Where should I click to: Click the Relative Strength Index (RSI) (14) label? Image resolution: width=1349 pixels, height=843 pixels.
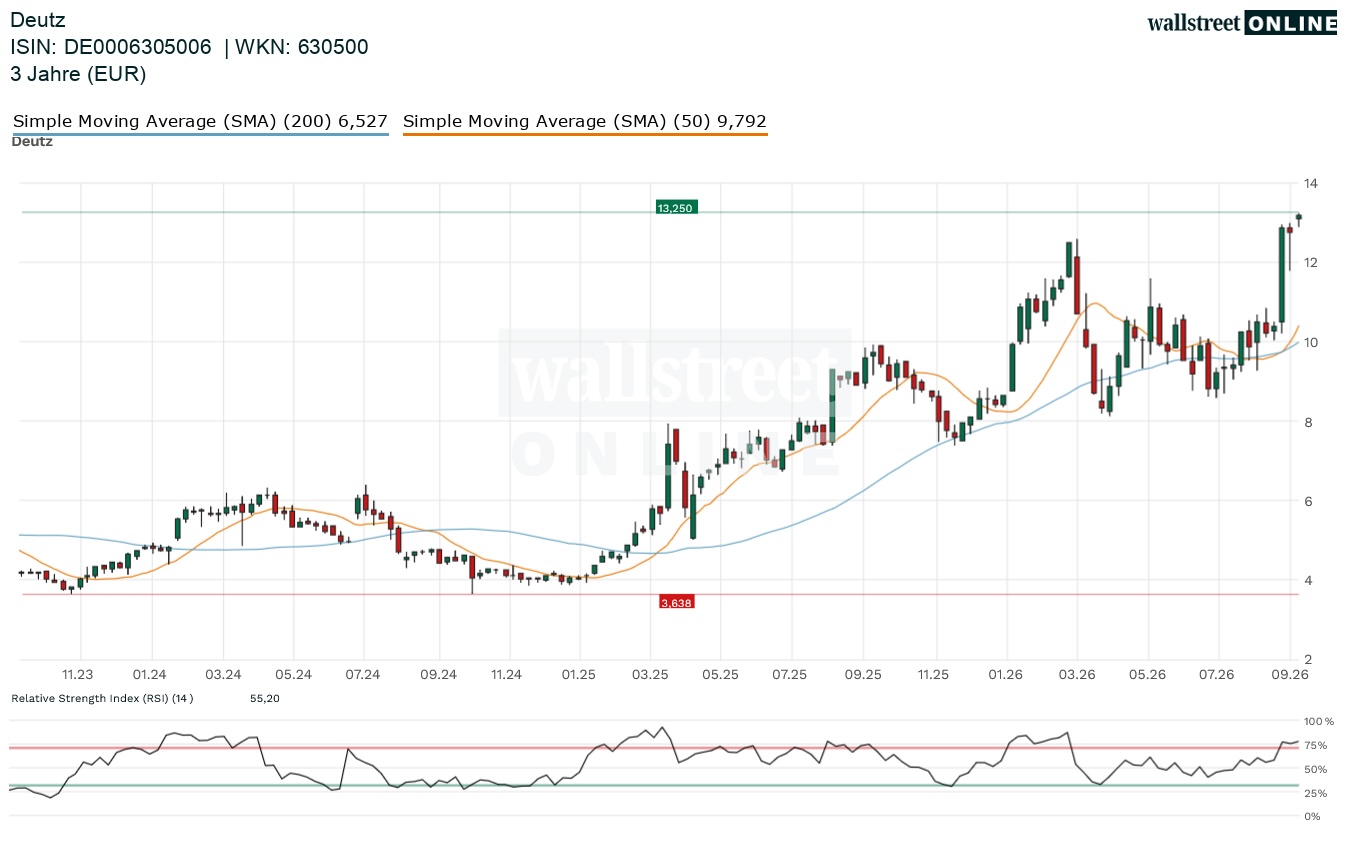pos(102,698)
